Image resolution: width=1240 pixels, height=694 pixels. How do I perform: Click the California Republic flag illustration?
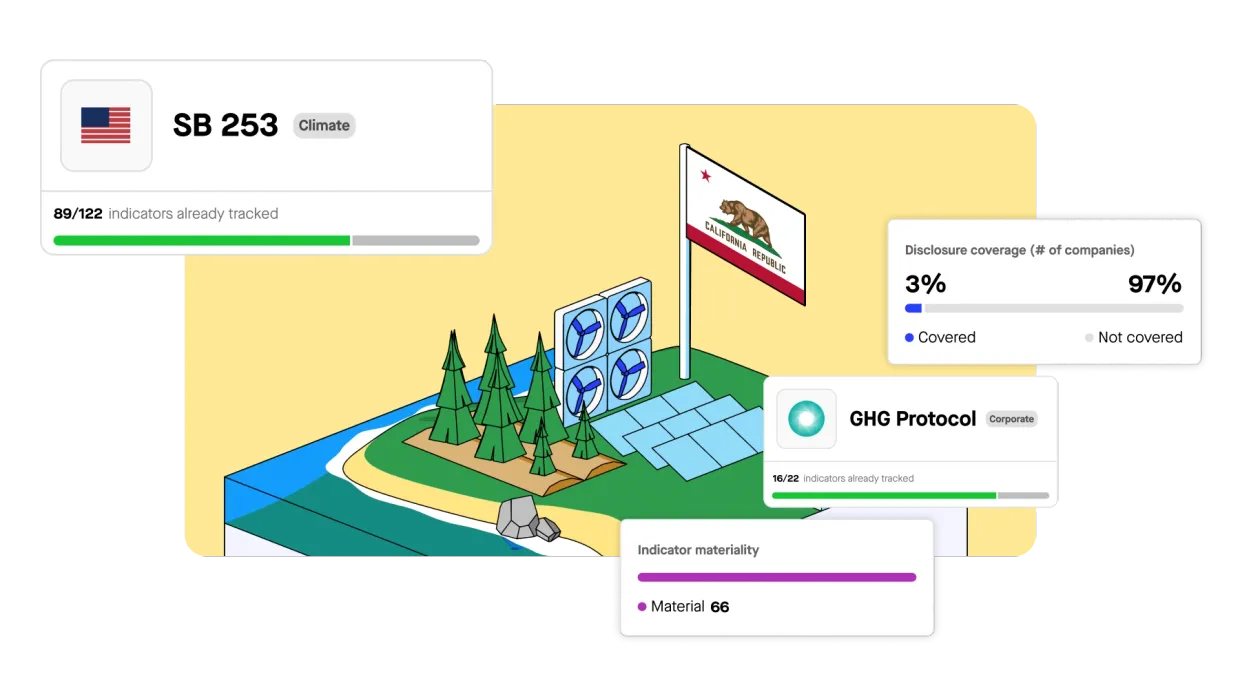745,226
